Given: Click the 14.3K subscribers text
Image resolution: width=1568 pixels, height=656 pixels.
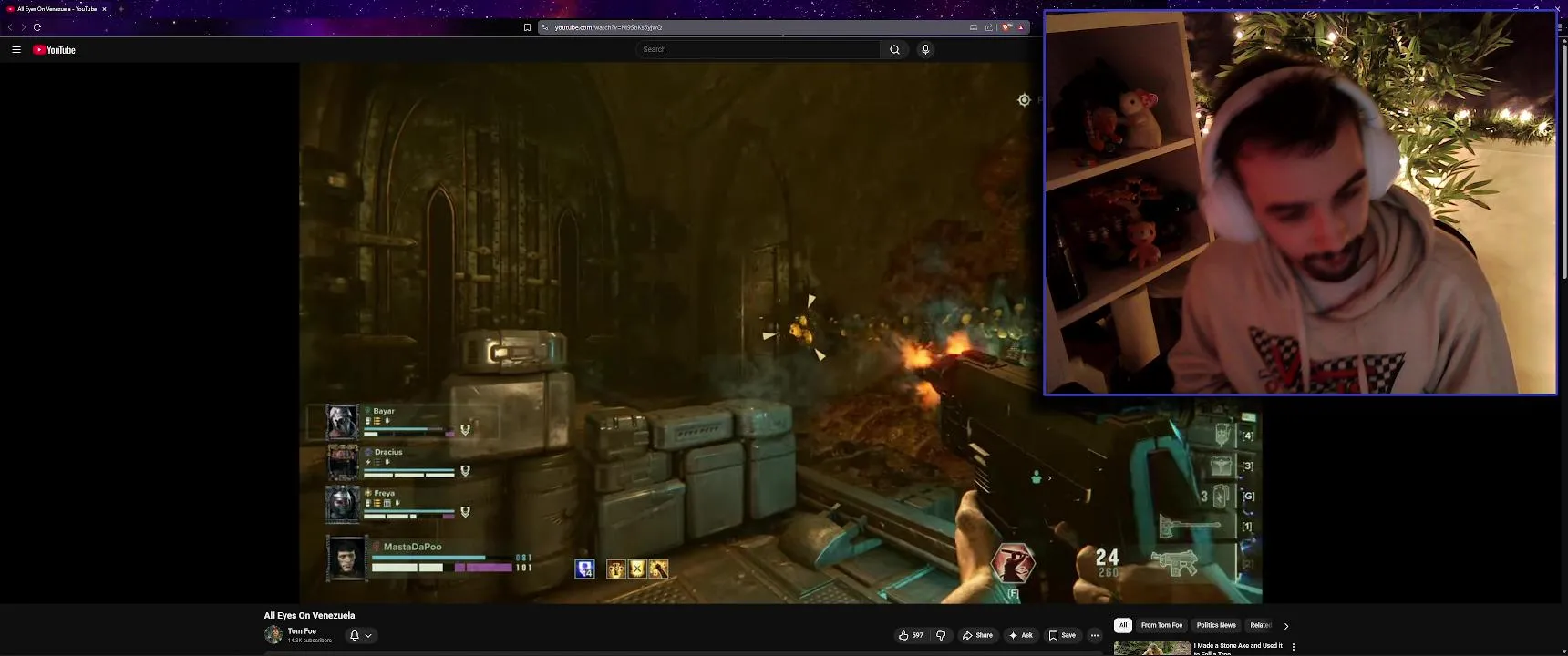Looking at the screenshot, I should 310,641.
